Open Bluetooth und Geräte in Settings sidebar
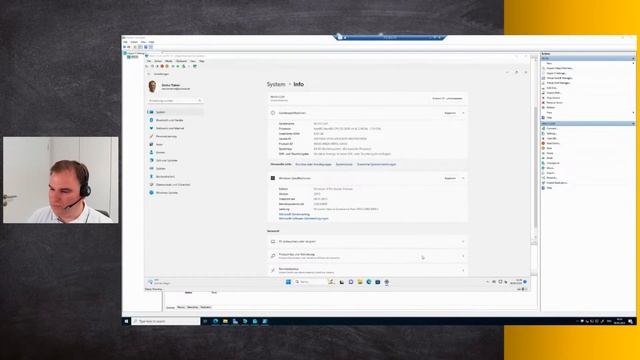This screenshot has height=360, width=640. click(175, 120)
